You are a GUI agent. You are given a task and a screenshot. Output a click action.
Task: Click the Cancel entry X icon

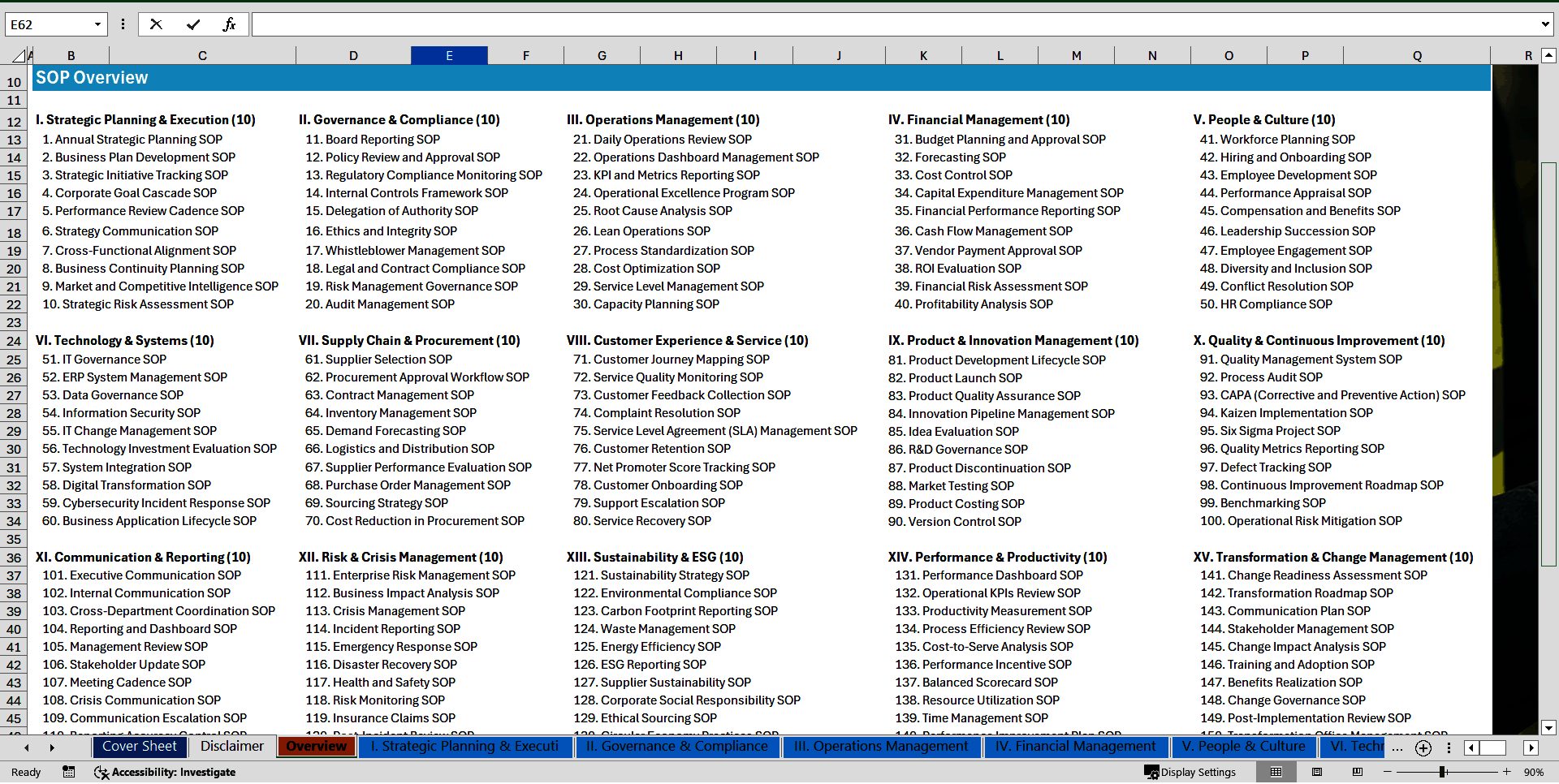point(156,24)
